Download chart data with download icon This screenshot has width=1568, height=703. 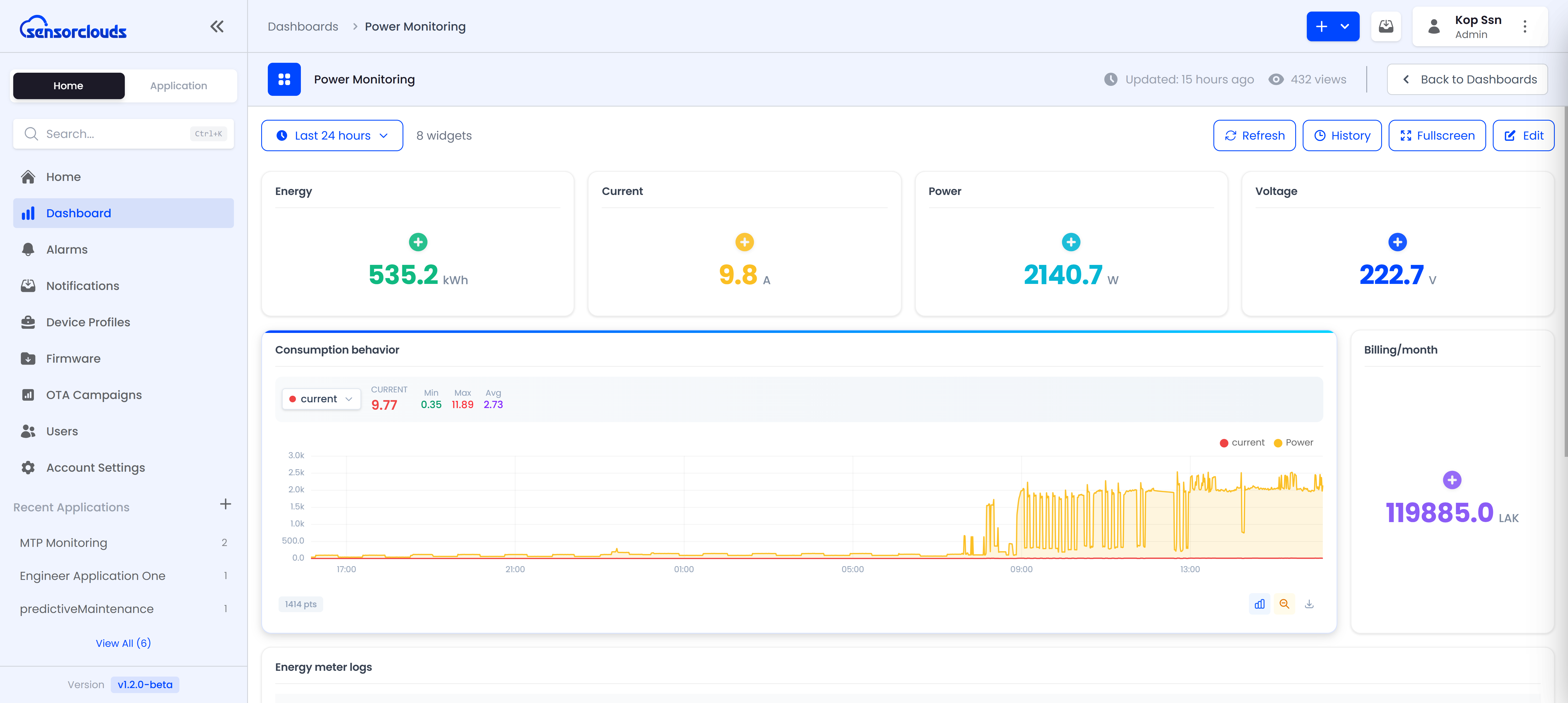point(1309,604)
